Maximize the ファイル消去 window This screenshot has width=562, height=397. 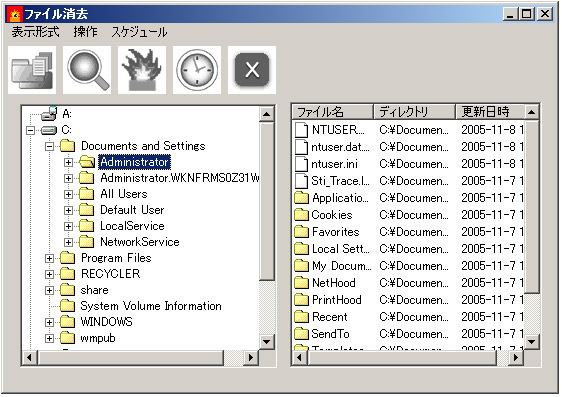click(527, 14)
